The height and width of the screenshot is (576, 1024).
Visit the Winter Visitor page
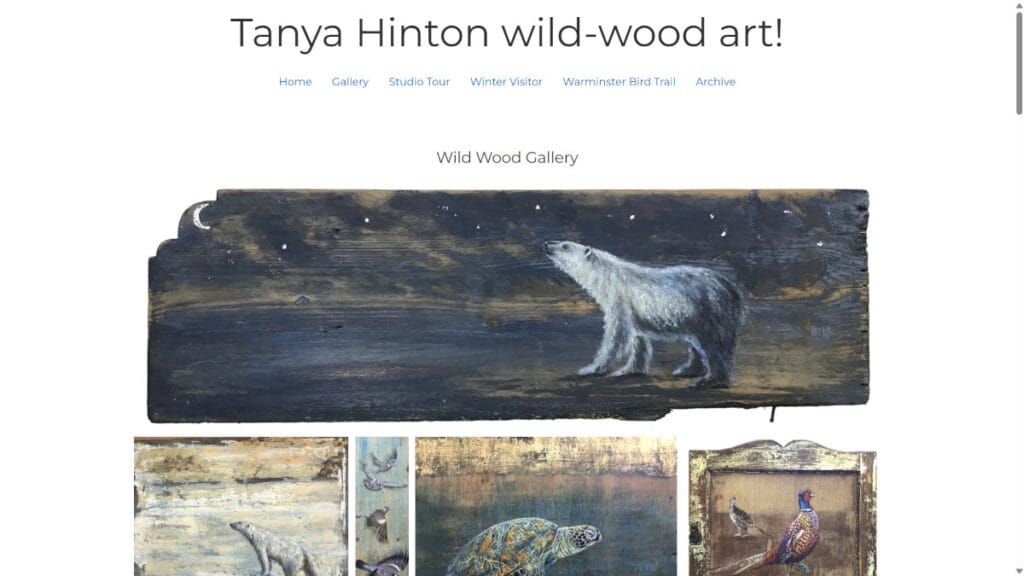(506, 82)
